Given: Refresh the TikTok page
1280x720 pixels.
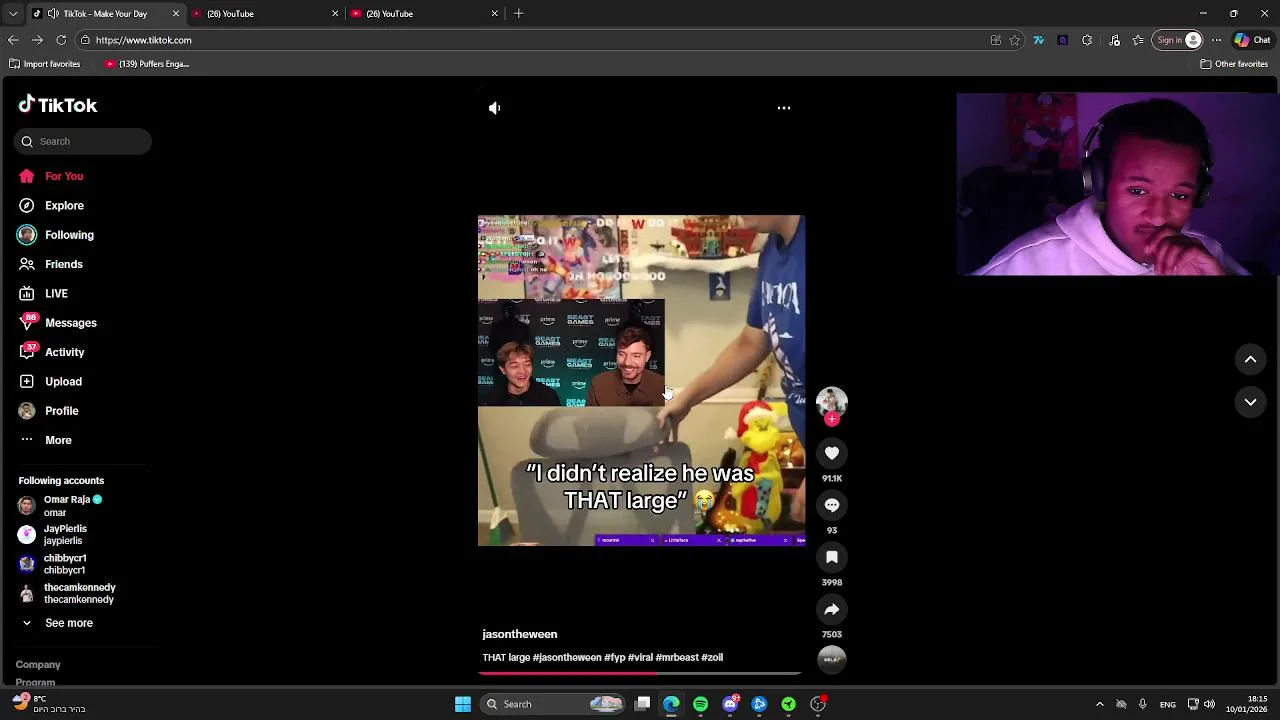Looking at the screenshot, I should [61, 40].
